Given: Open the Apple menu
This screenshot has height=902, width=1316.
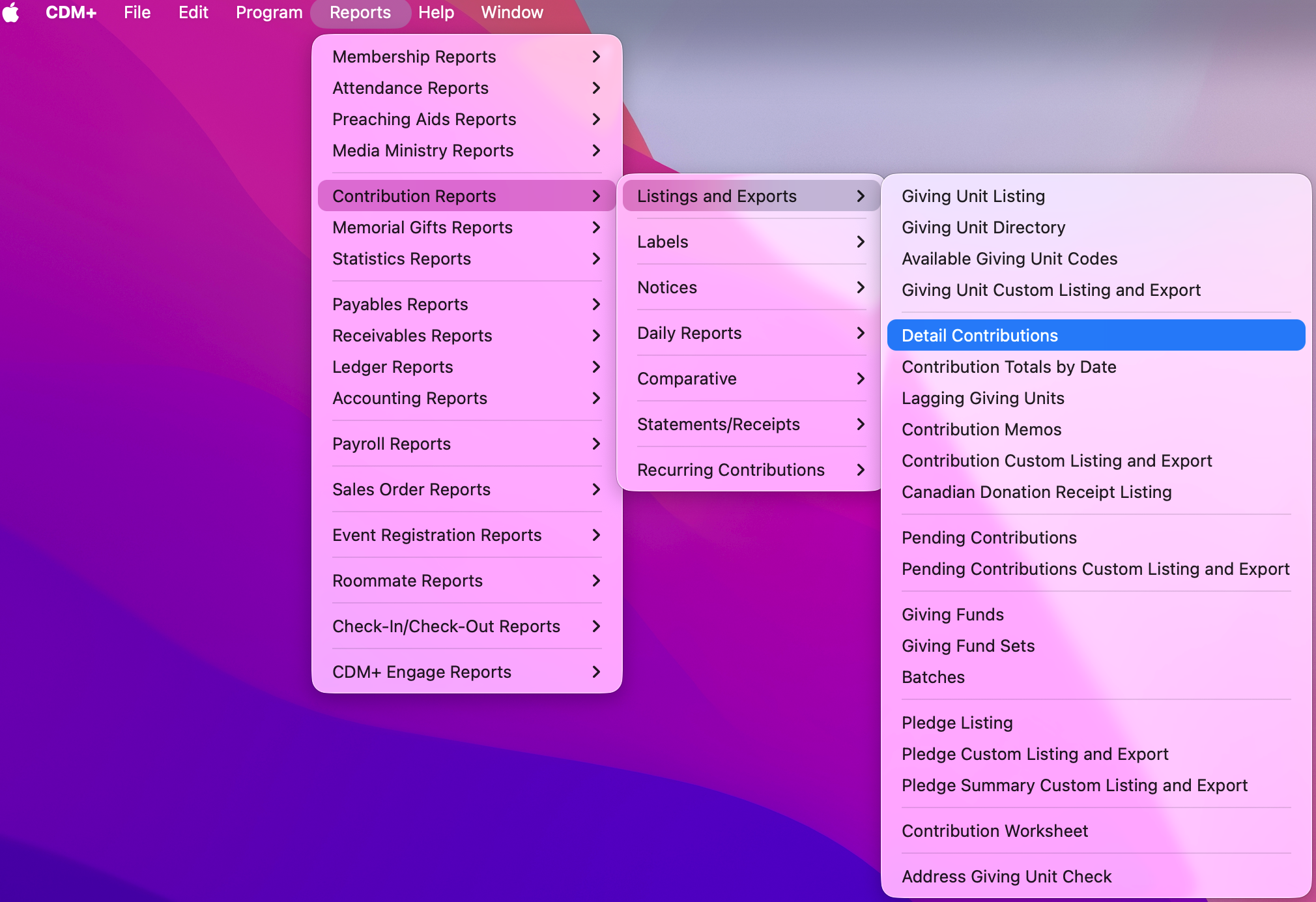Looking at the screenshot, I should coord(11,12).
